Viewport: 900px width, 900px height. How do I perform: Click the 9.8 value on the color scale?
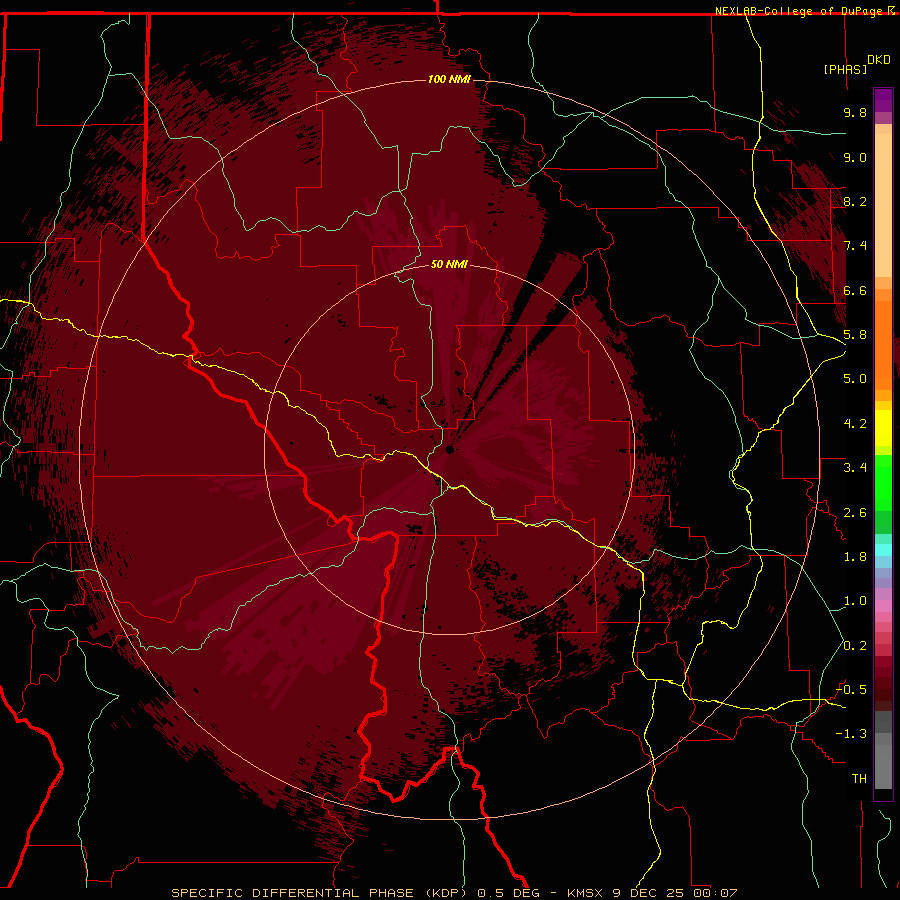(x=855, y=112)
